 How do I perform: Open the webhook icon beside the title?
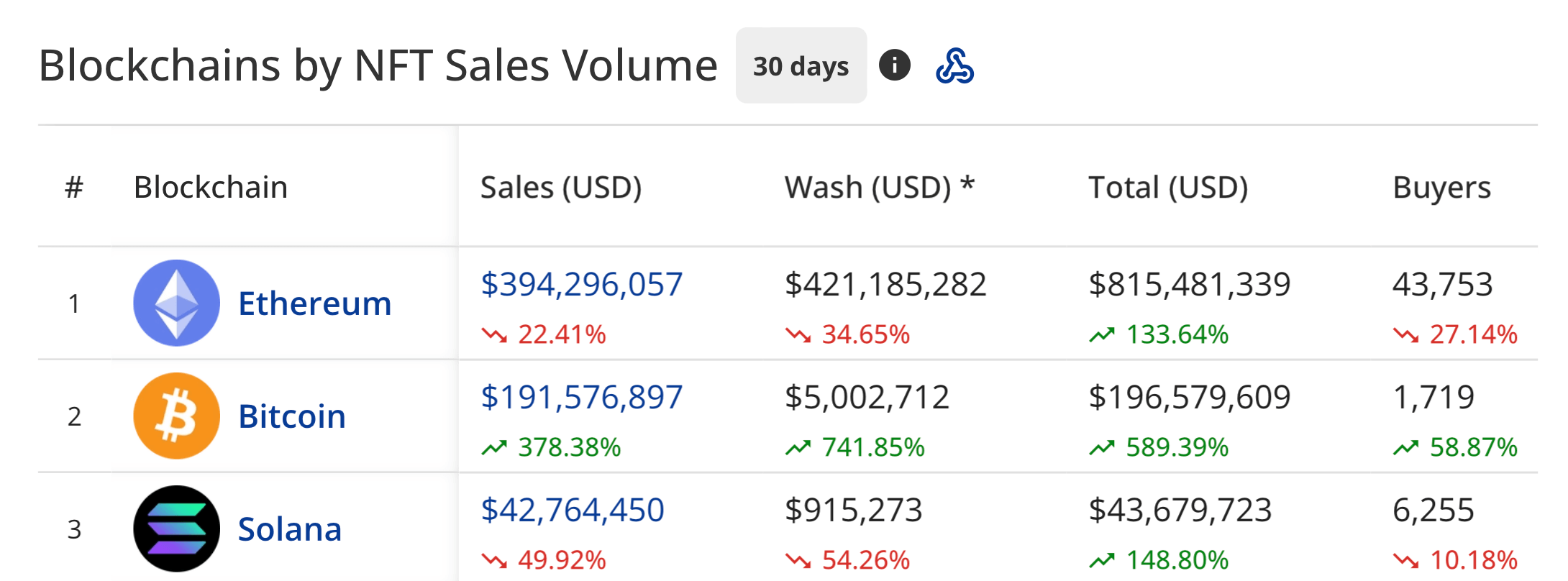[x=954, y=66]
